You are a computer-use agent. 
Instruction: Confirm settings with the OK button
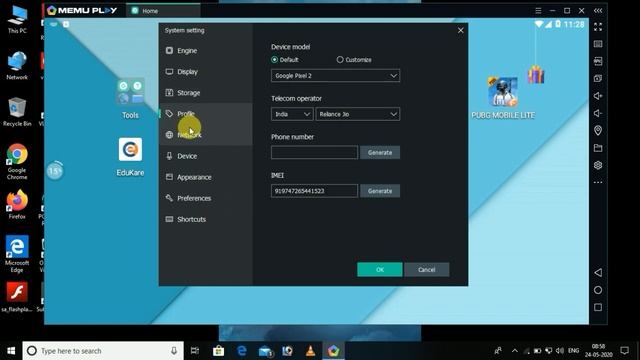[x=380, y=270]
